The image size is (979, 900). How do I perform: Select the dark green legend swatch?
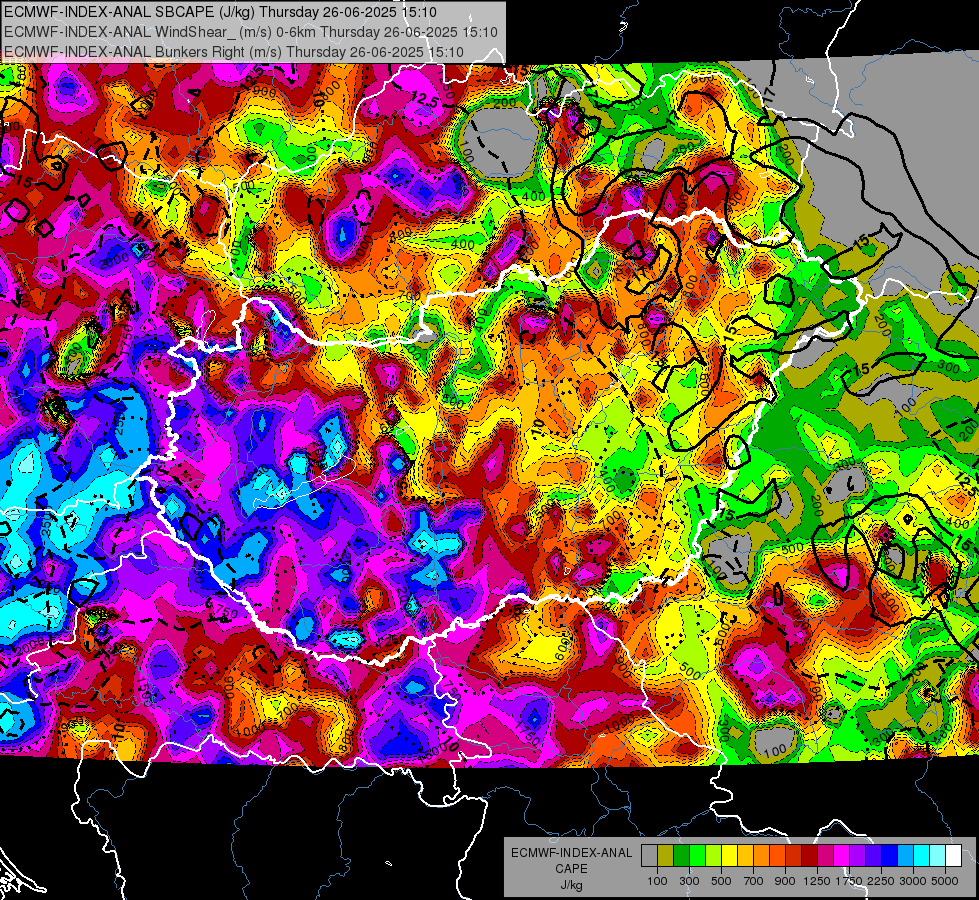click(x=681, y=856)
